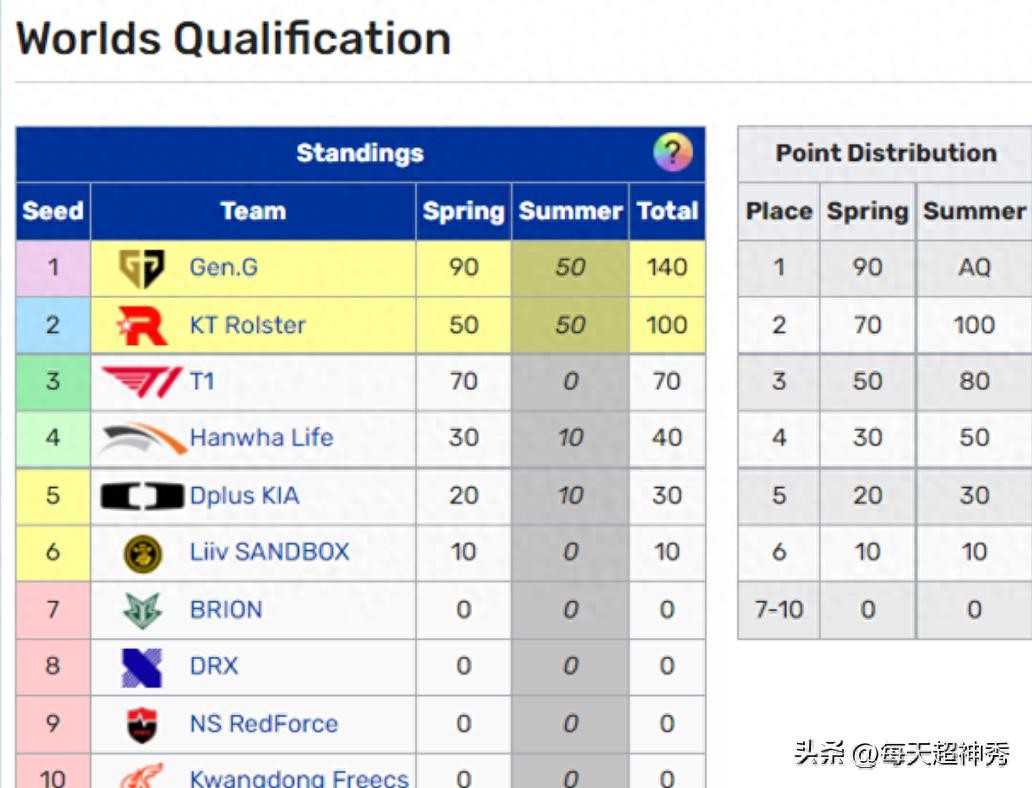The height and width of the screenshot is (788, 1032).
Task: Click the DRX team logo
Action: tap(142, 667)
